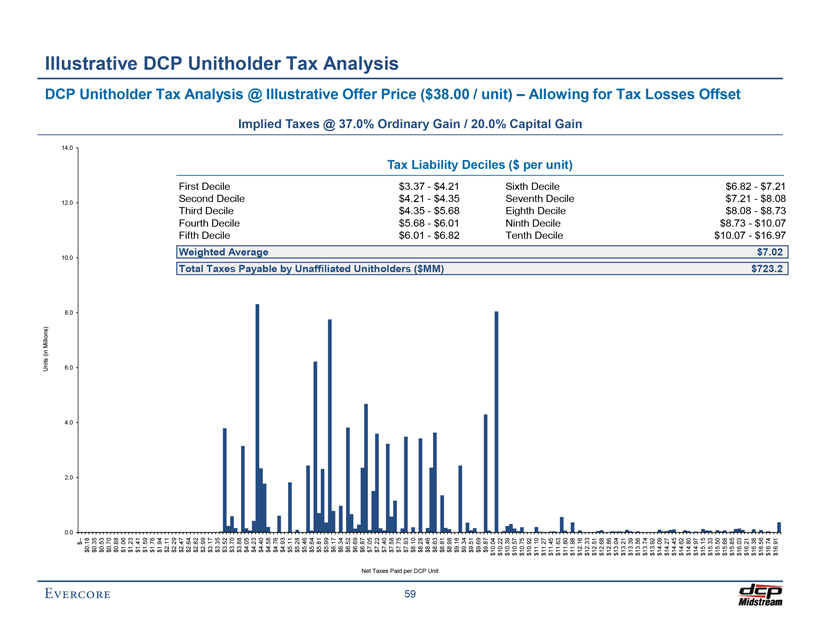The width and height of the screenshot is (820, 634).
Task: Select the slide title 'Illustrative DCP Unitholder Tax Analysis'
Action: click(x=221, y=64)
